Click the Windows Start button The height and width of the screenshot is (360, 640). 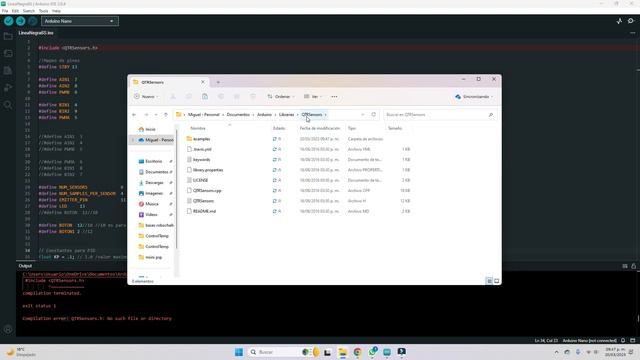(239, 352)
